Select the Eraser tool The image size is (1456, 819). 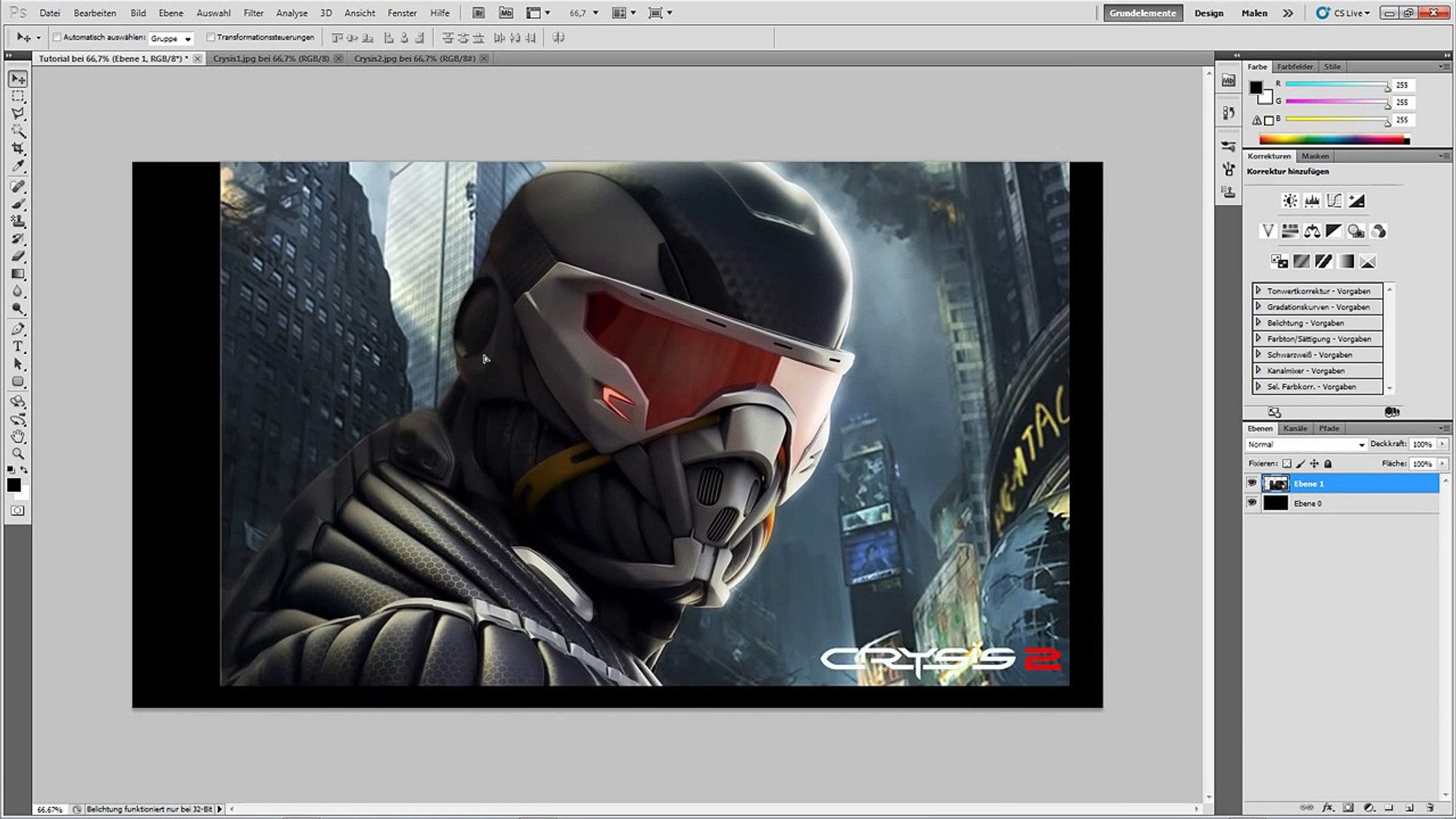(x=18, y=256)
